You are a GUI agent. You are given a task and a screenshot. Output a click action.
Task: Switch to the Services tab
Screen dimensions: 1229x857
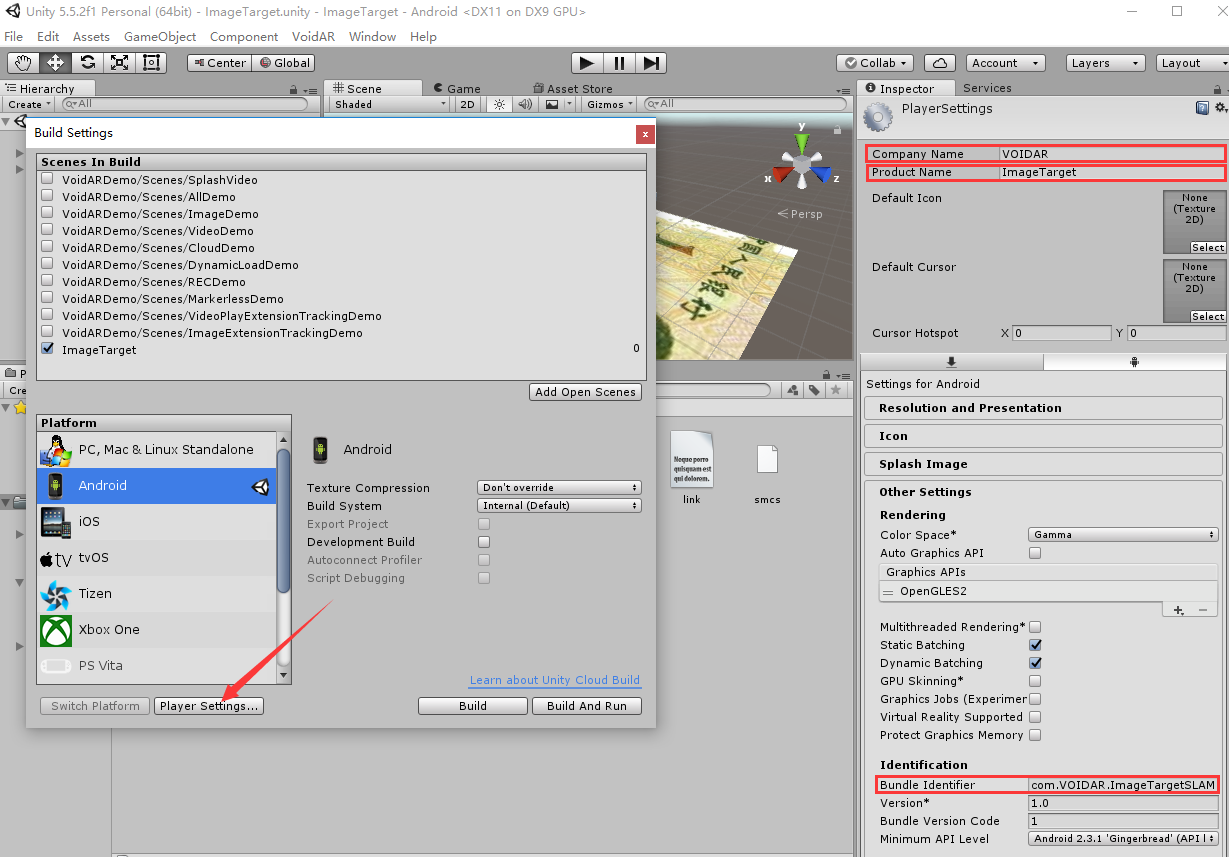(x=986, y=88)
